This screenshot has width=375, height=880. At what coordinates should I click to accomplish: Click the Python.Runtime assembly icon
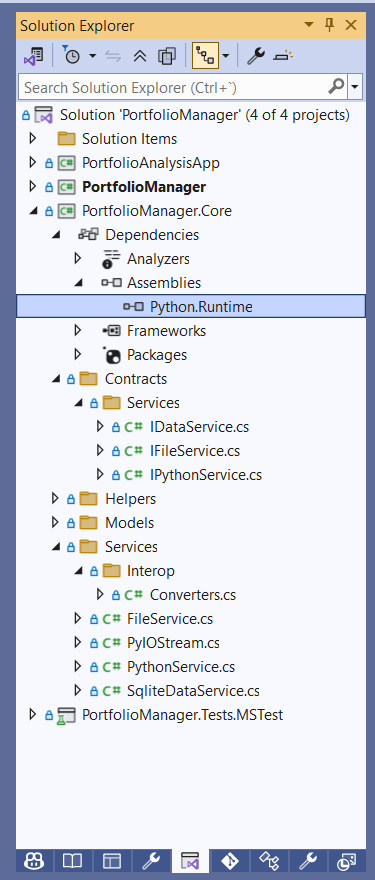click(x=134, y=307)
